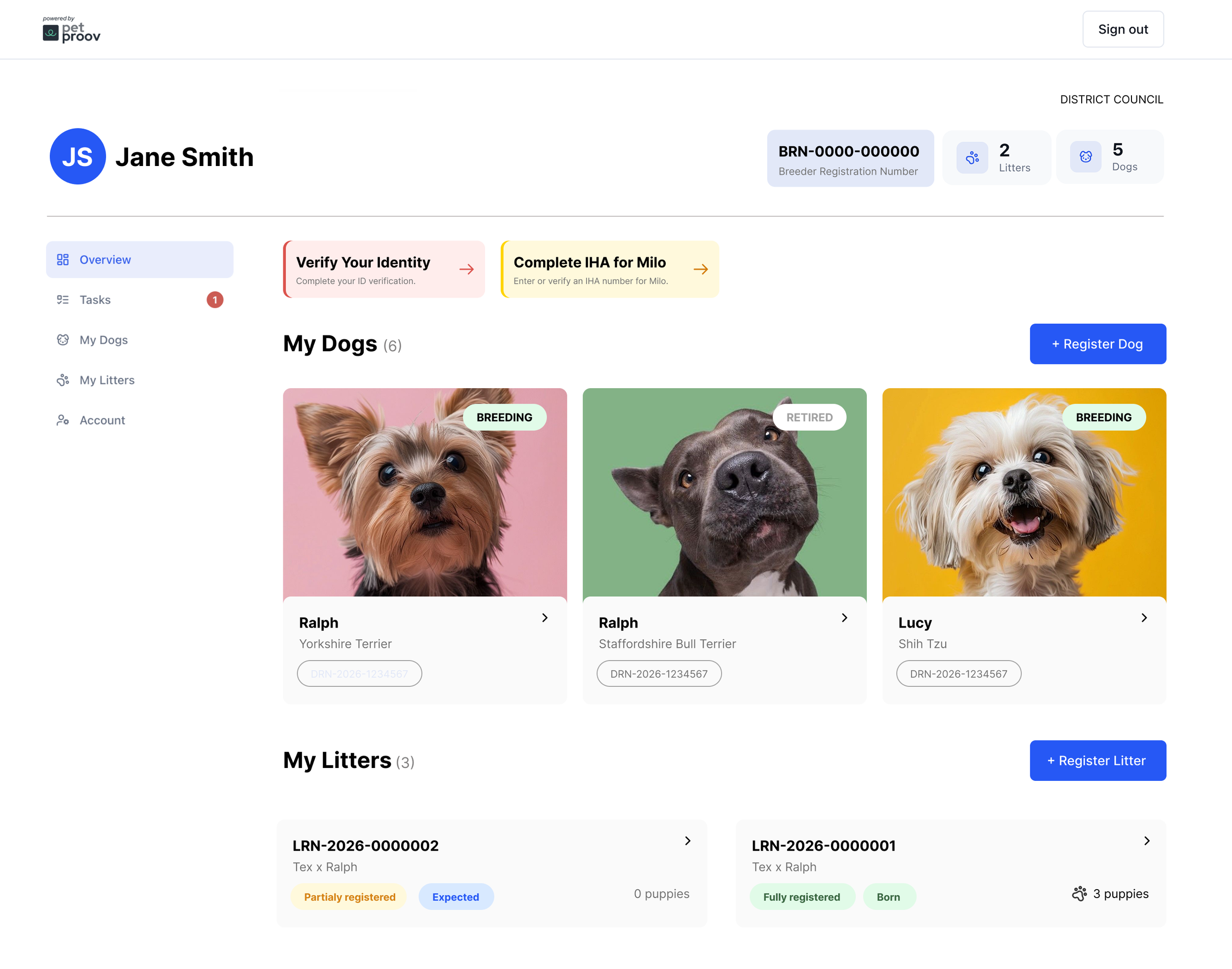The width and height of the screenshot is (1232, 969).
Task: Open litter LRN-2026-0000002 chevron
Action: pos(687,841)
